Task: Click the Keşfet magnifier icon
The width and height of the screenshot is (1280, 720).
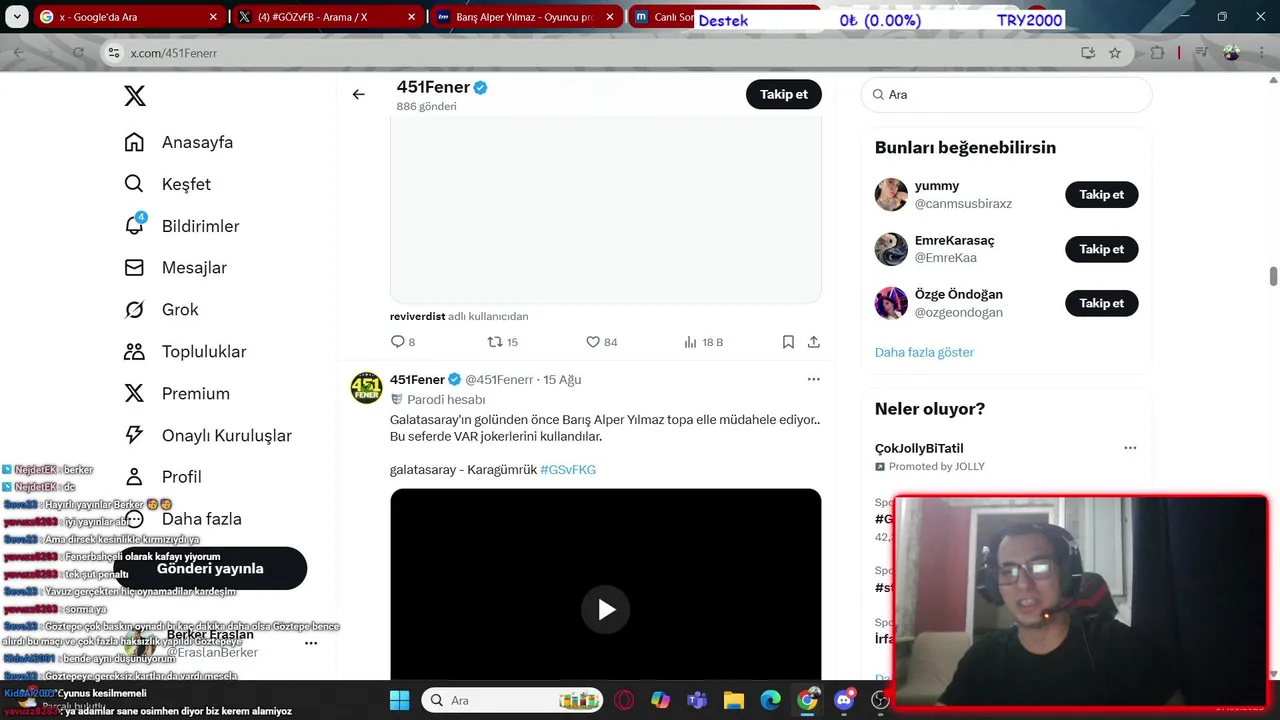Action: (134, 184)
